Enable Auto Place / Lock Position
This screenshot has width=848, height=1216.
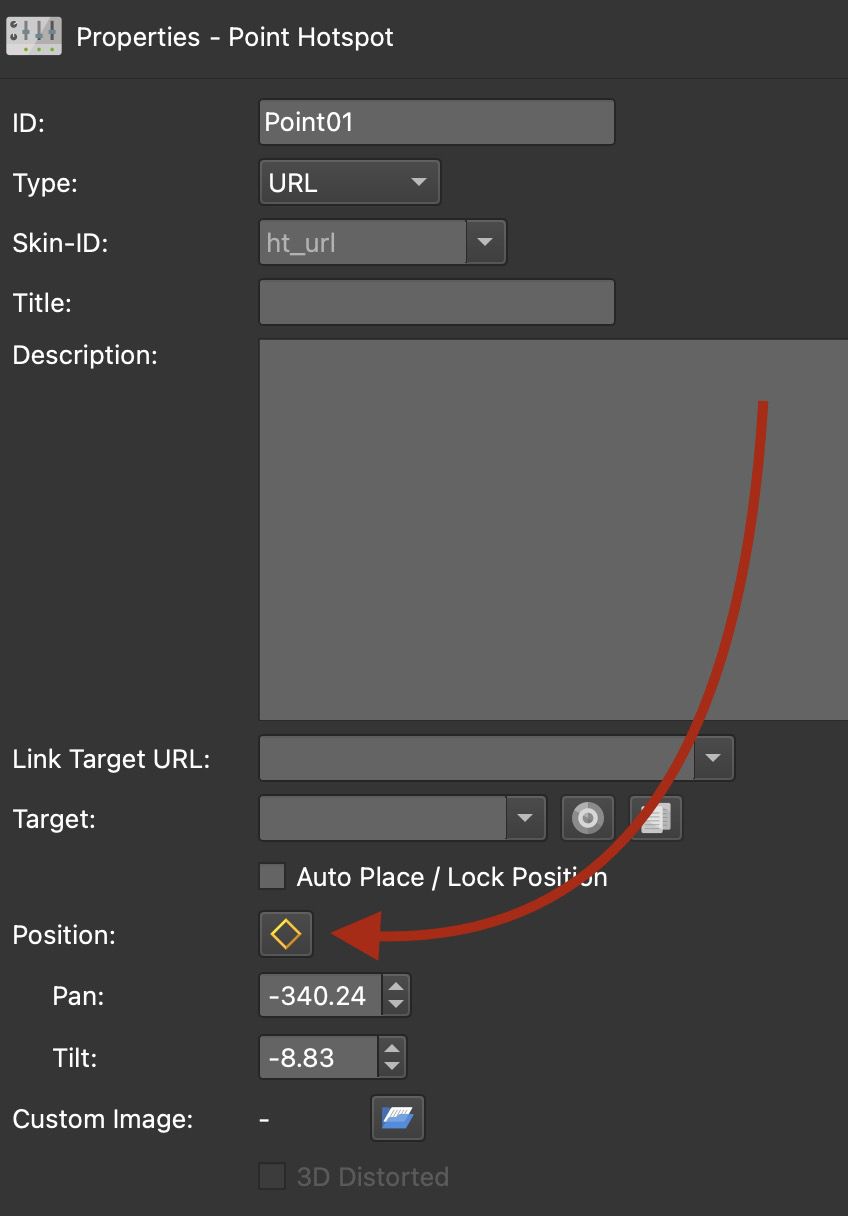coord(271,877)
